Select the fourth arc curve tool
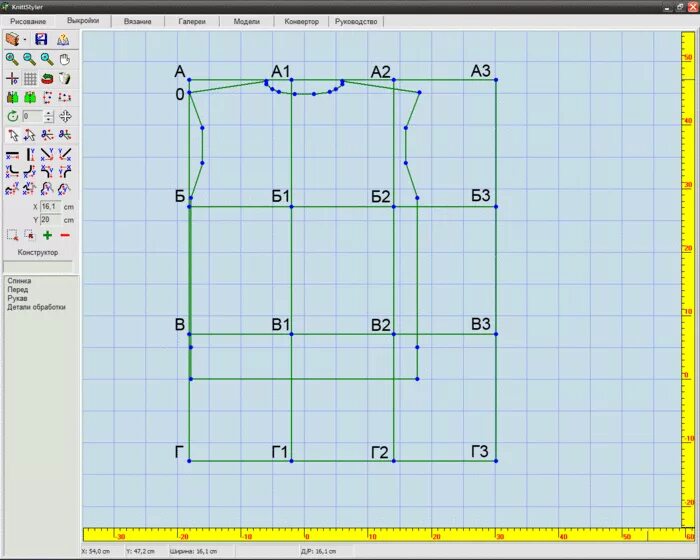700x560 pixels. pyautogui.click(x=65, y=189)
